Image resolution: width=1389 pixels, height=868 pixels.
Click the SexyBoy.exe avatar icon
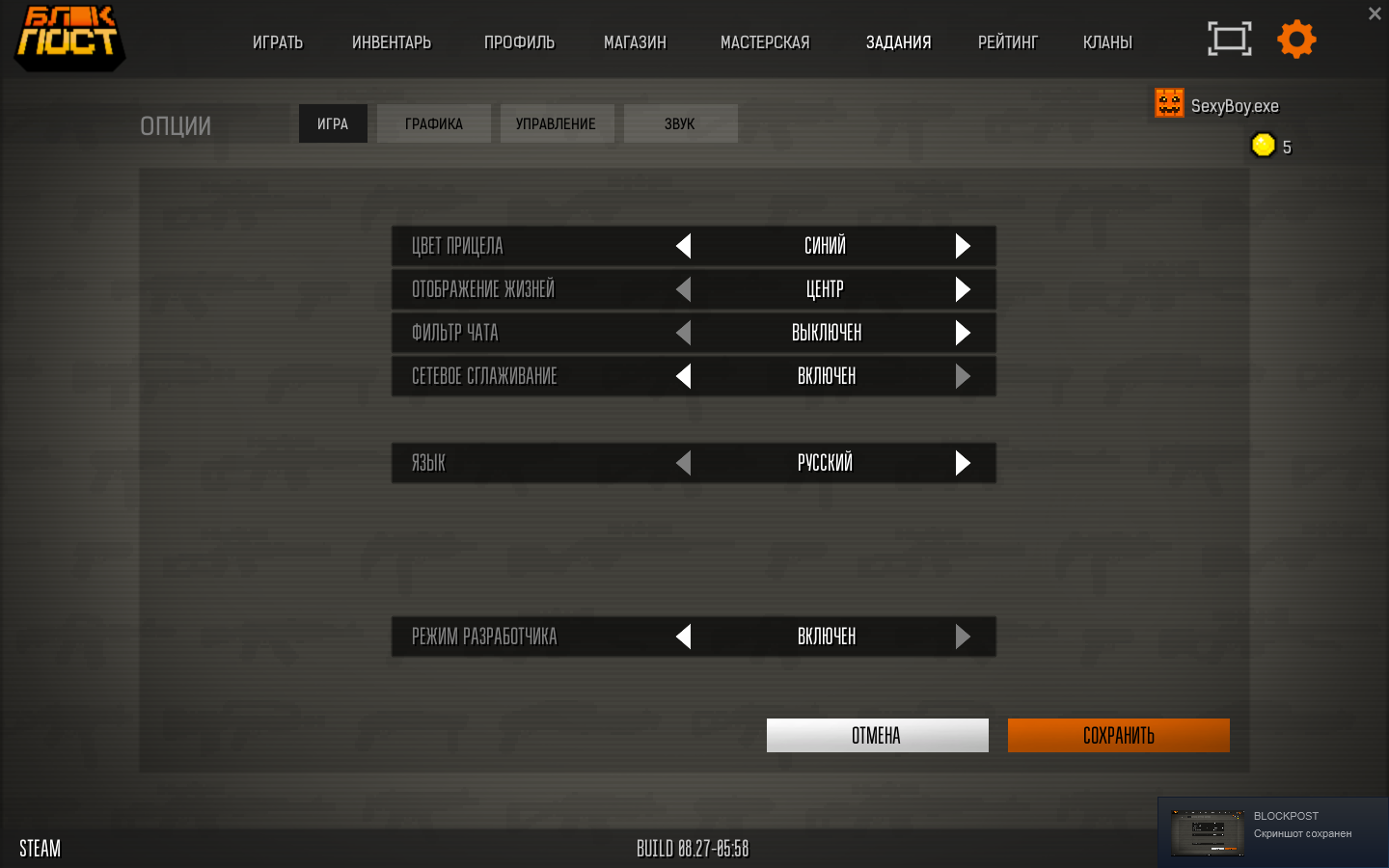(1169, 103)
